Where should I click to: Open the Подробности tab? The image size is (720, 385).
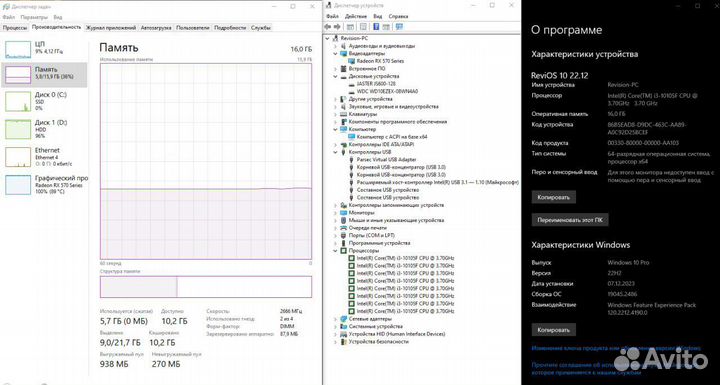pos(230,28)
